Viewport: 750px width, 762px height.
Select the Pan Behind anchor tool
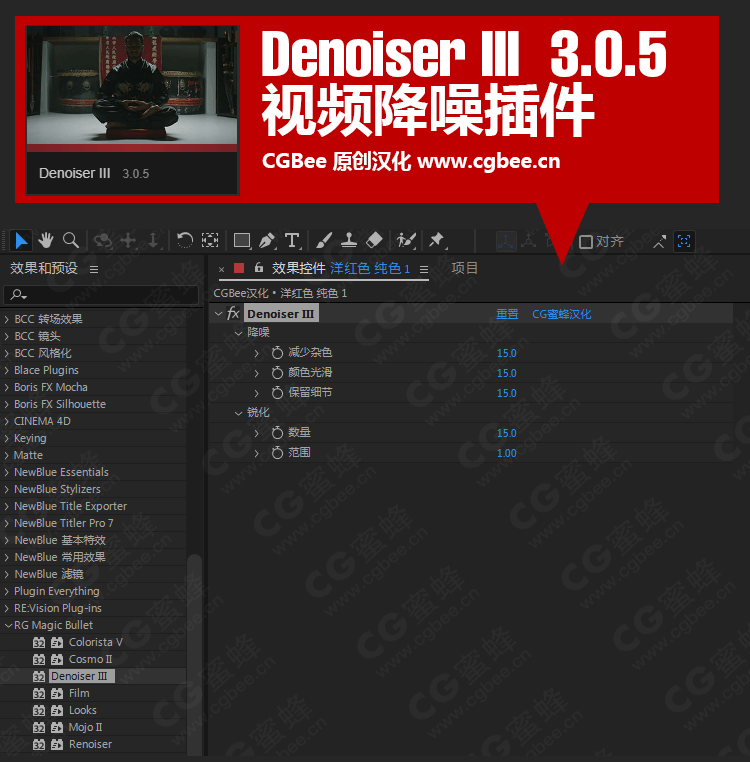point(210,241)
